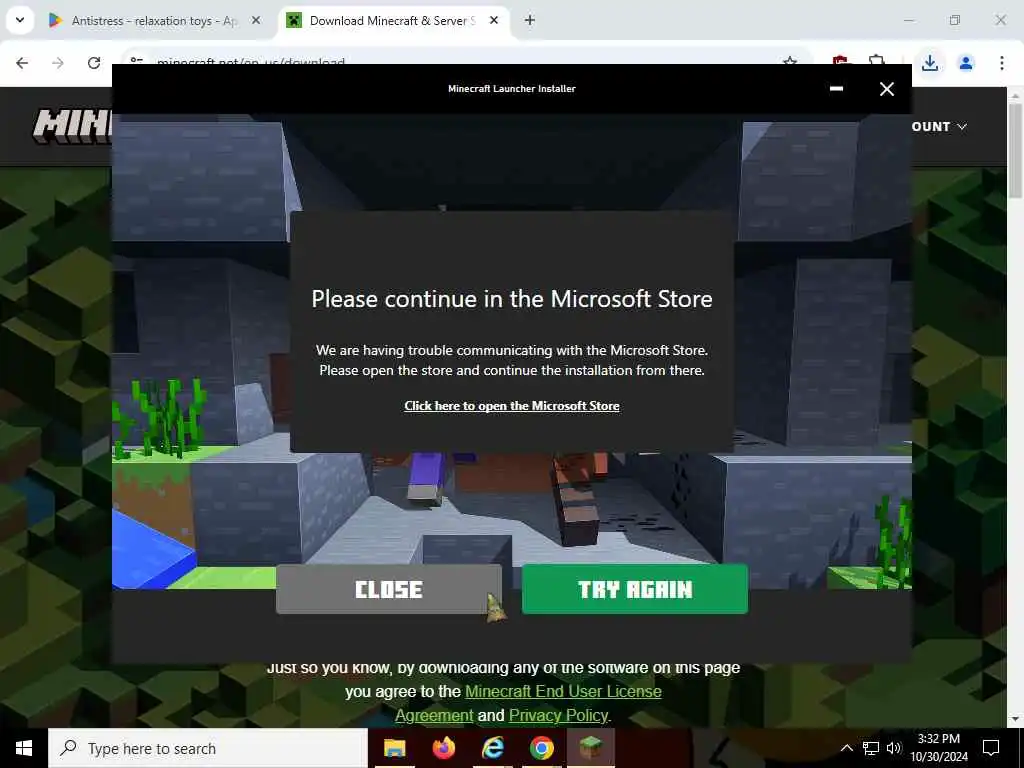Open network status tray icon
Viewport: 1024px width, 768px height.
tap(871, 748)
